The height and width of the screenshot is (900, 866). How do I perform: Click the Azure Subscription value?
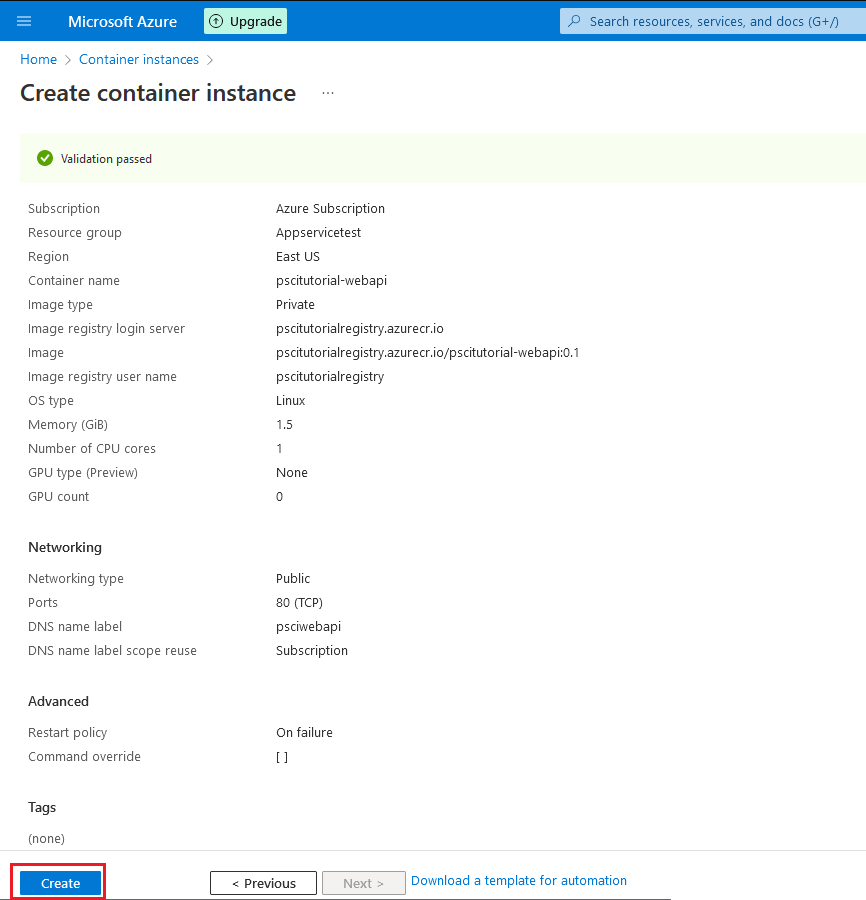[330, 208]
